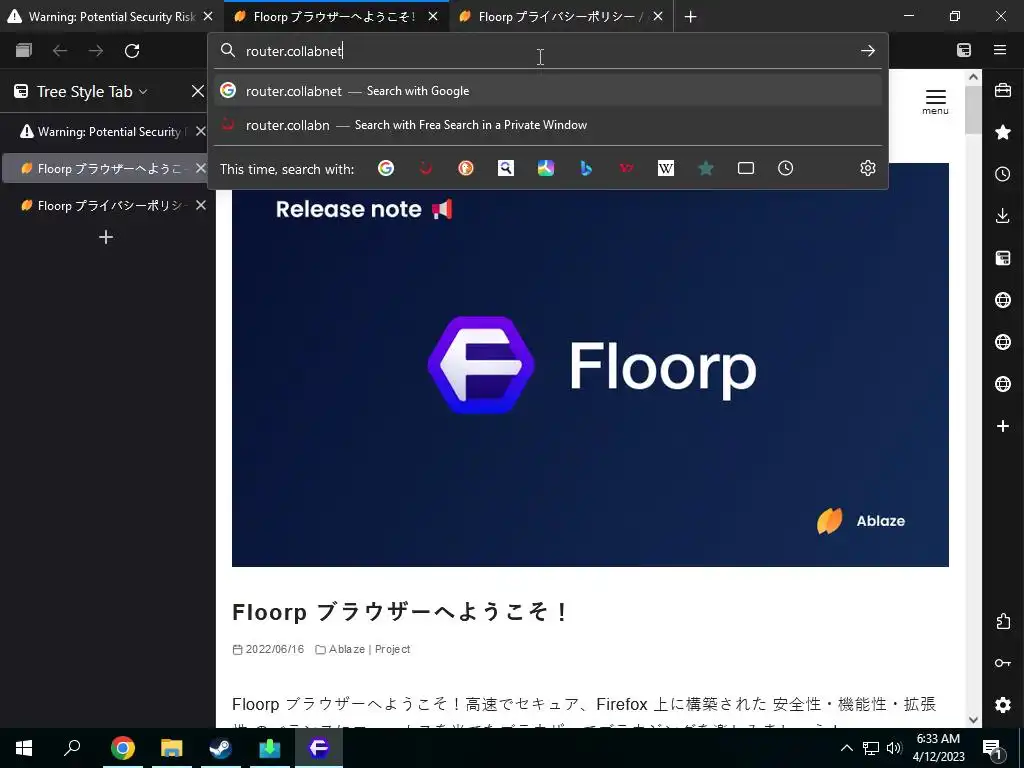This screenshot has height=768, width=1024.
Task: Open settings gear in browser sidebar
Action: [x=1003, y=705]
